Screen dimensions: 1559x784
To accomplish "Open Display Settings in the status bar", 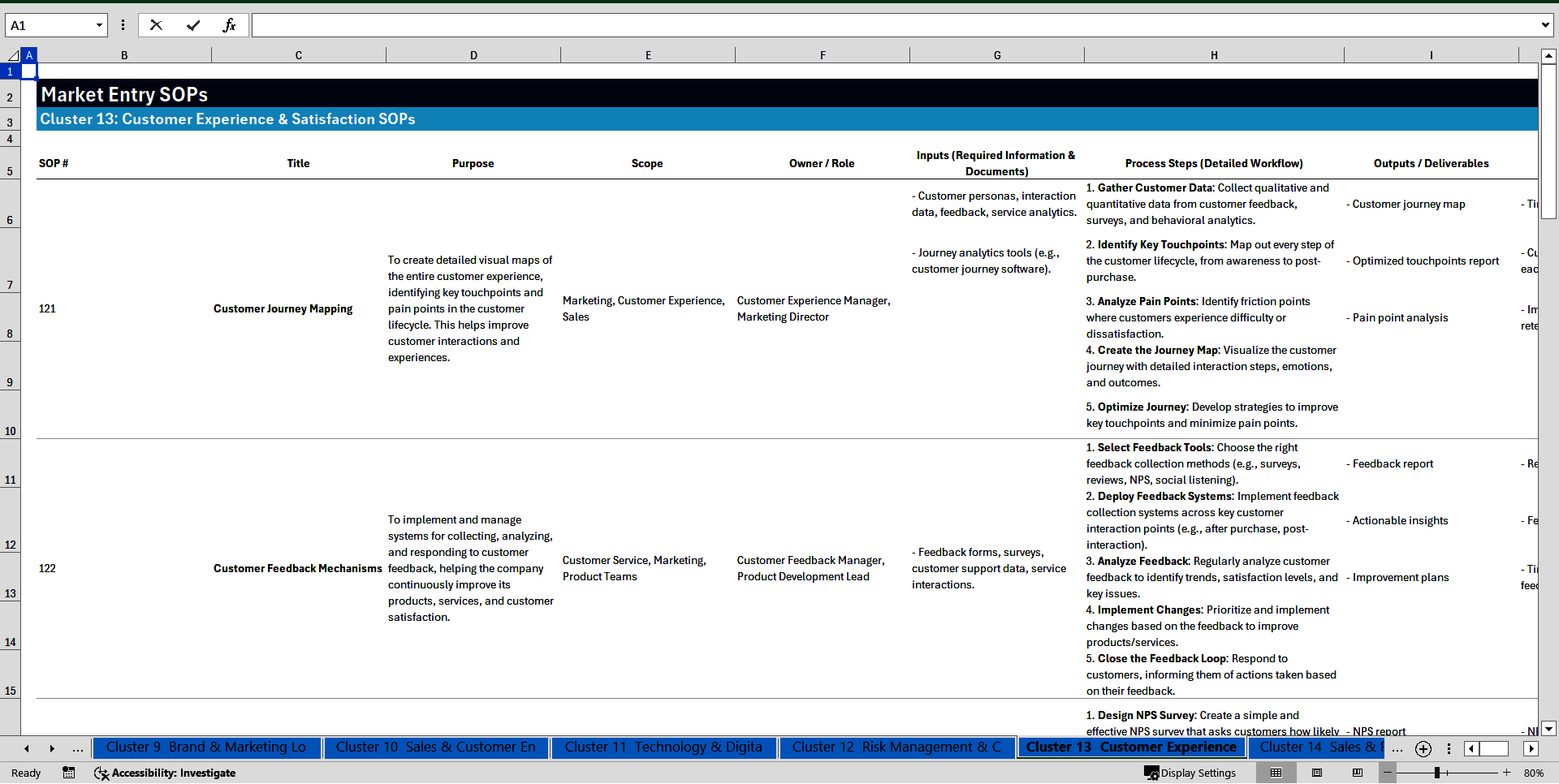I will [x=1190, y=773].
